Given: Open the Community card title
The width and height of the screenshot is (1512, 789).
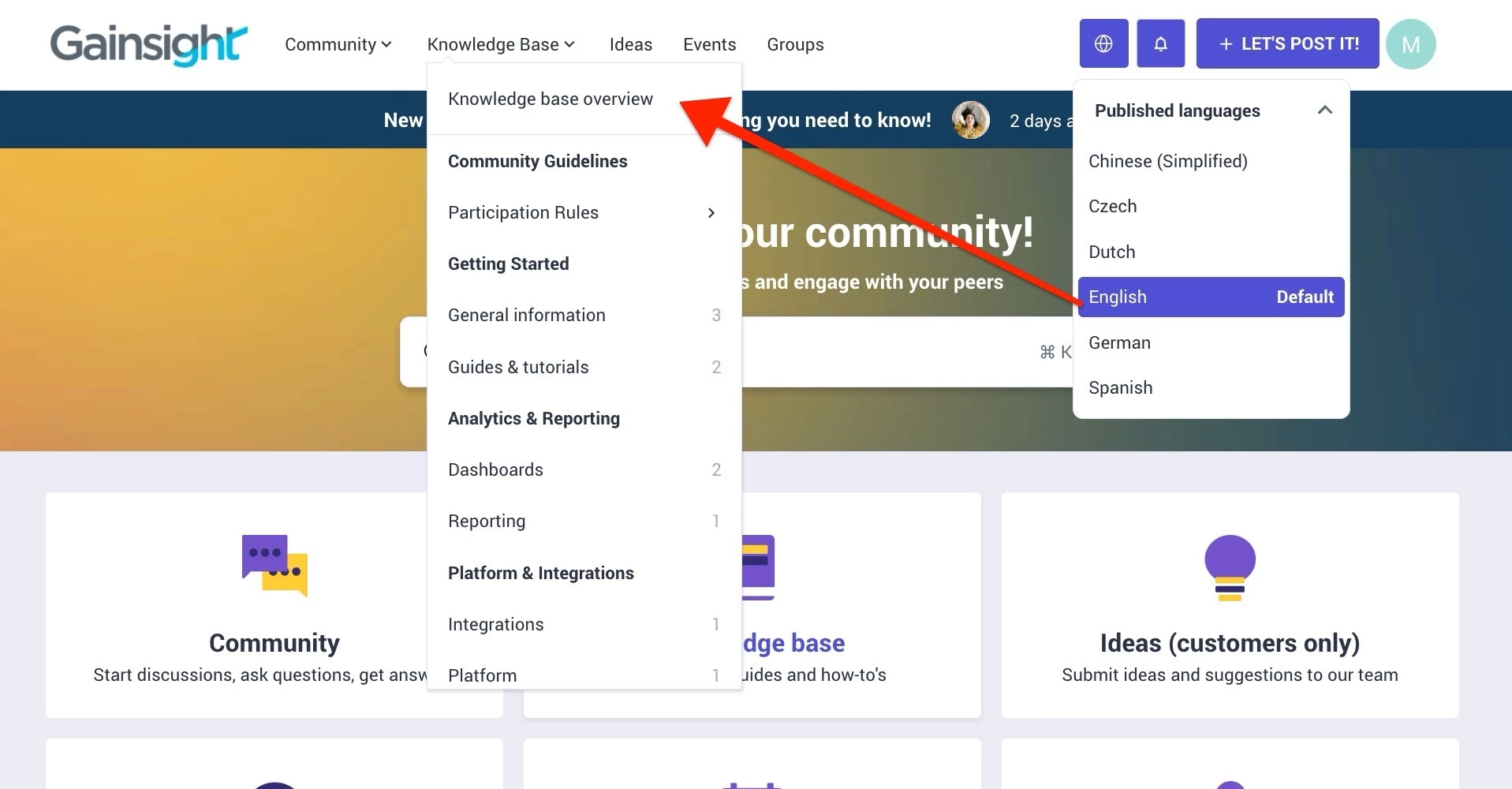Looking at the screenshot, I should [274, 643].
